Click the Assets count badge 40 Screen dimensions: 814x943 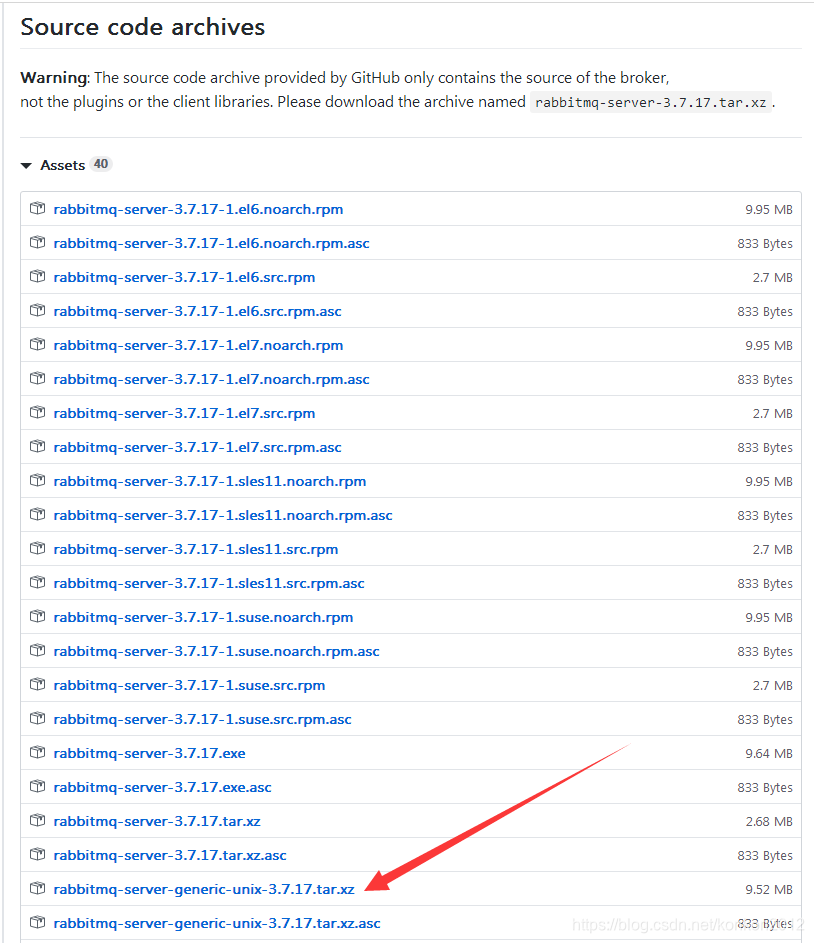point(101,164)
